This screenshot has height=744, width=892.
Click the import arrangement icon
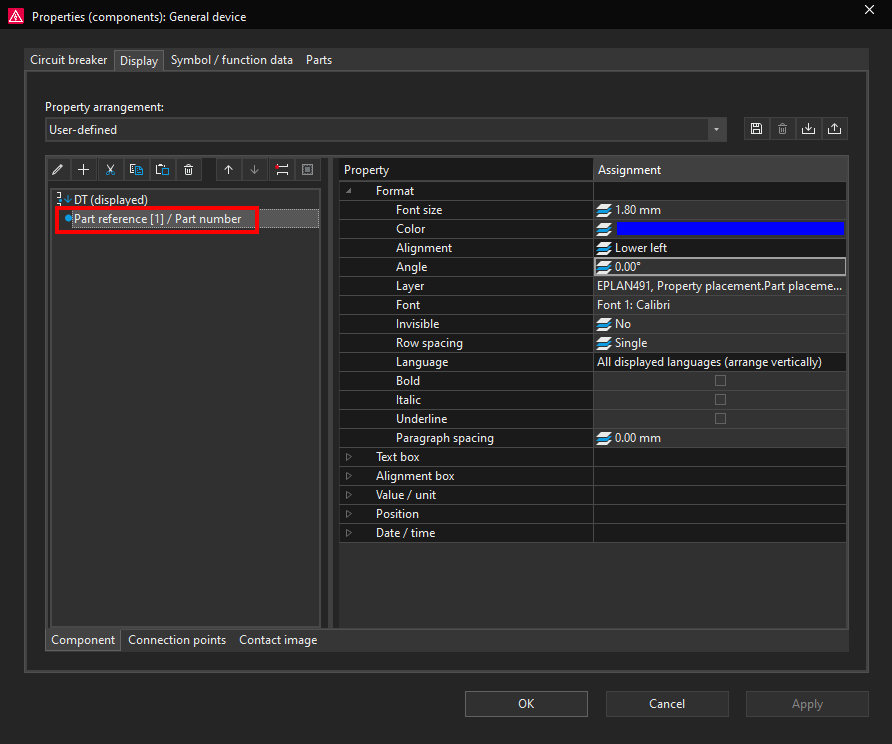[x=808, y=129]
